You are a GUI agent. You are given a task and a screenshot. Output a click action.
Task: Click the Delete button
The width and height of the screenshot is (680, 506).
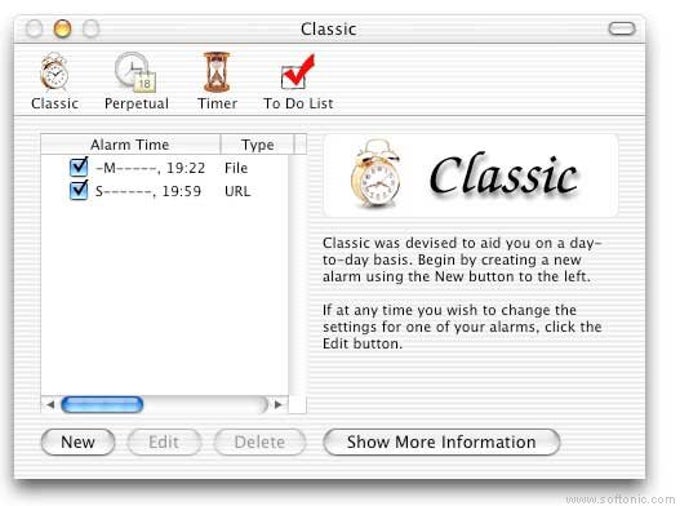260,442
